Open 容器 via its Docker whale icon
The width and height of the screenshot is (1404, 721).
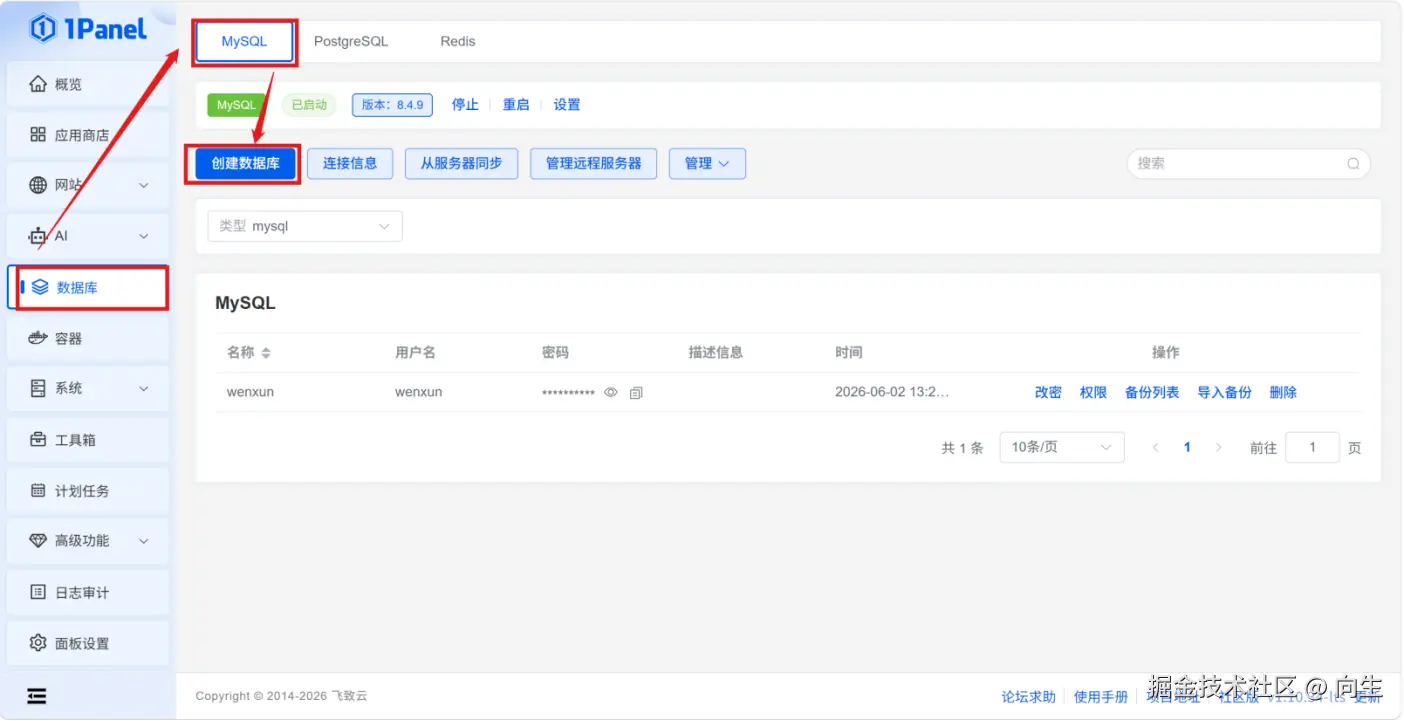38,338
